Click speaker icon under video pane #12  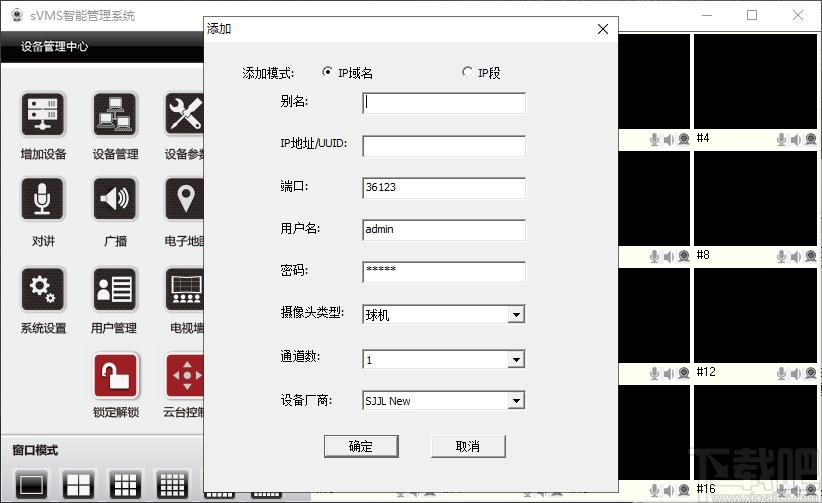click(796, 373)
